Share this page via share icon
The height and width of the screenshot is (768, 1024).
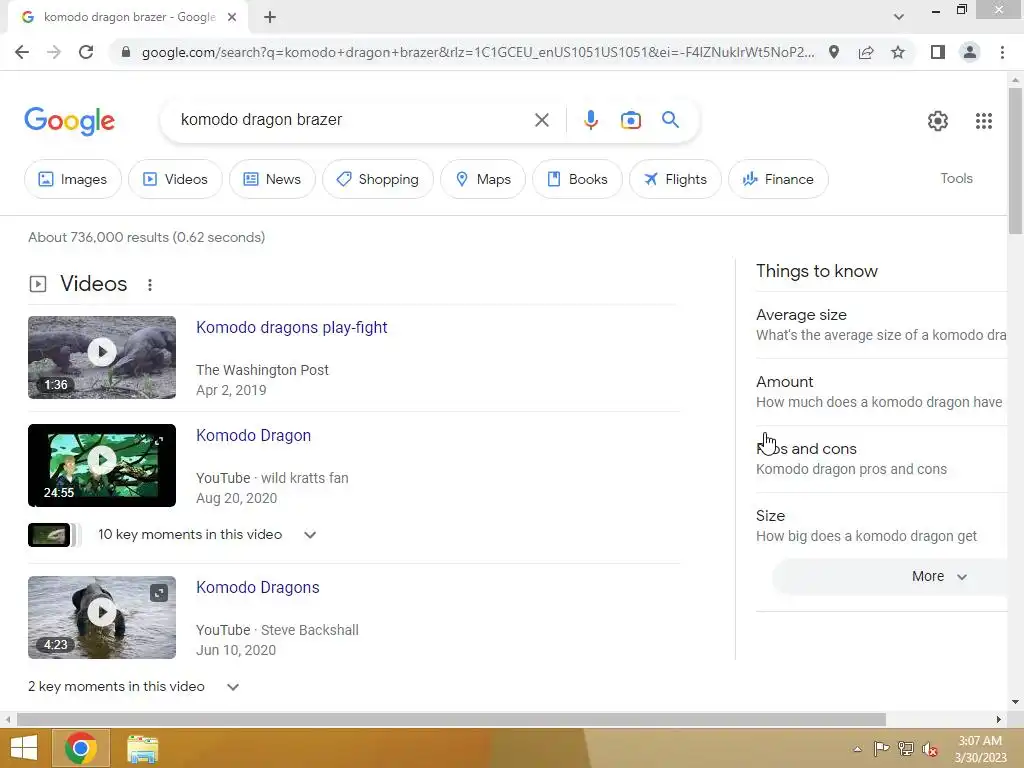coord(866,52)
